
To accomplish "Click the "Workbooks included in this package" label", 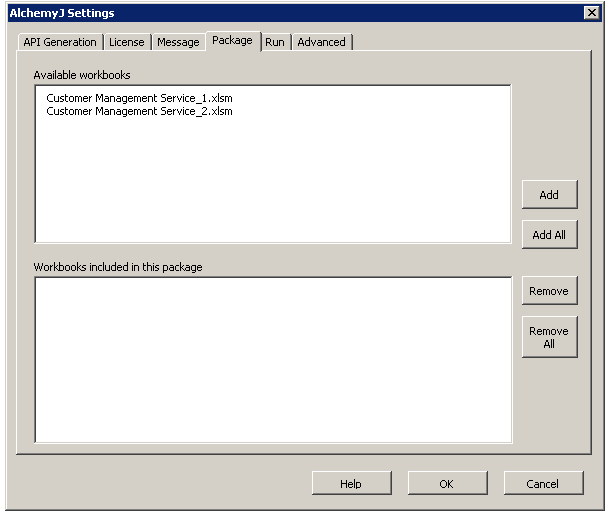I will click(x=118, y=267).
